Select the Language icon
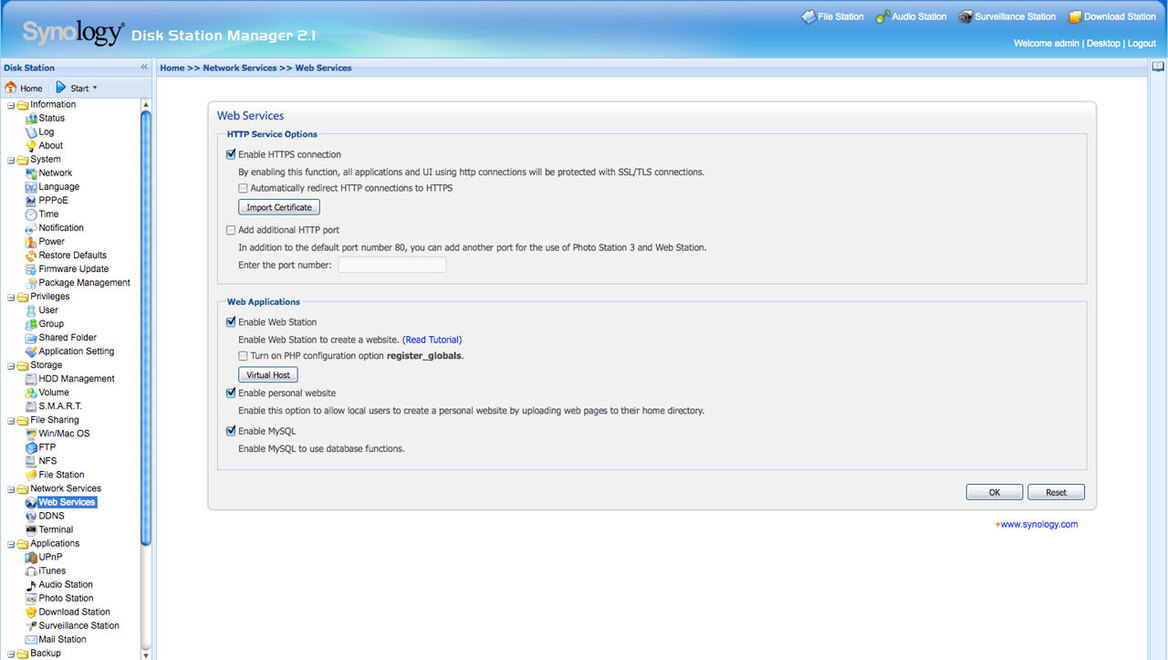The height and width of the screenshot is (660, 1168). click(x=31, y=187)
